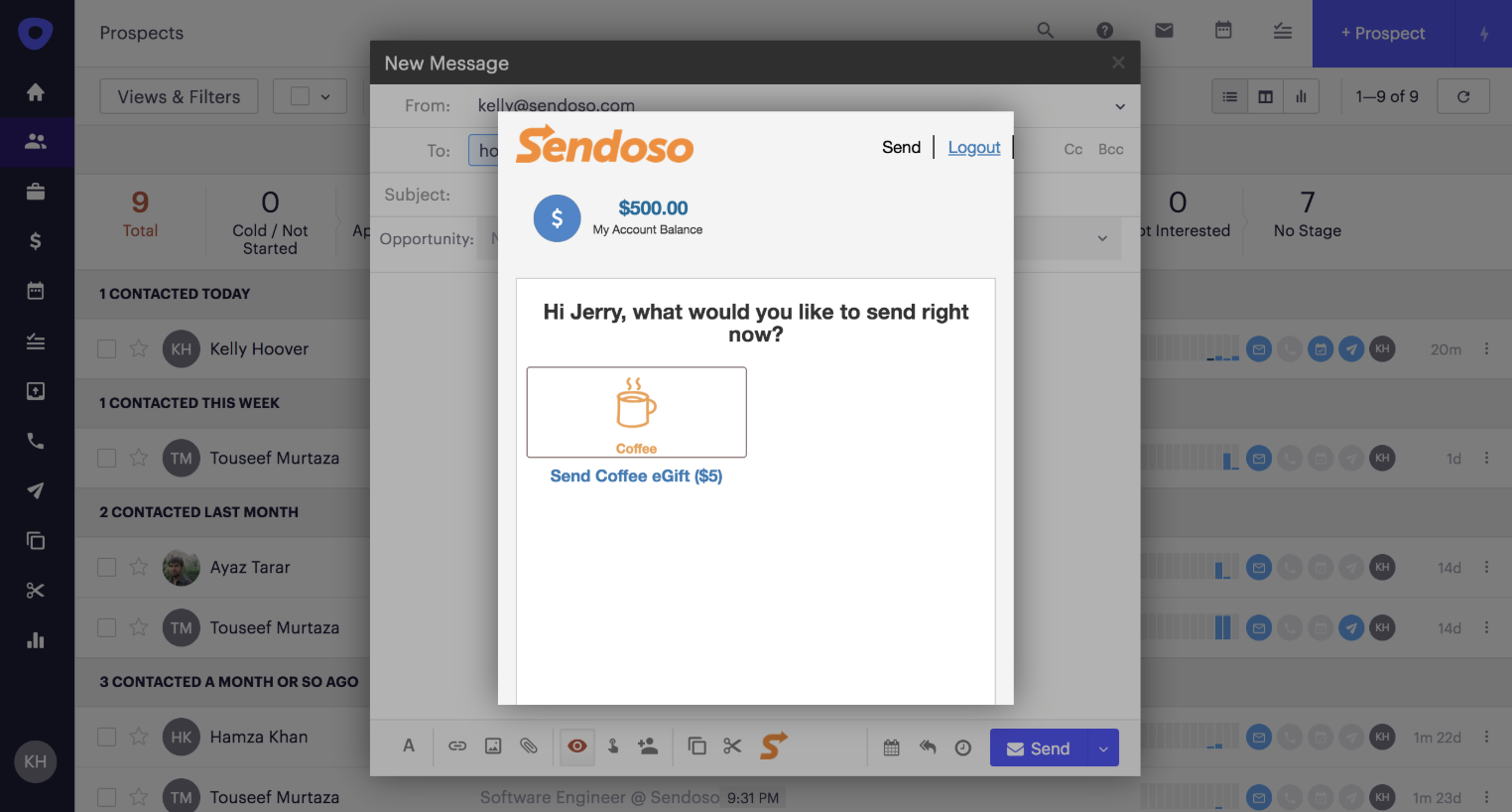Click the + Prospect button

click(1383, 34)
